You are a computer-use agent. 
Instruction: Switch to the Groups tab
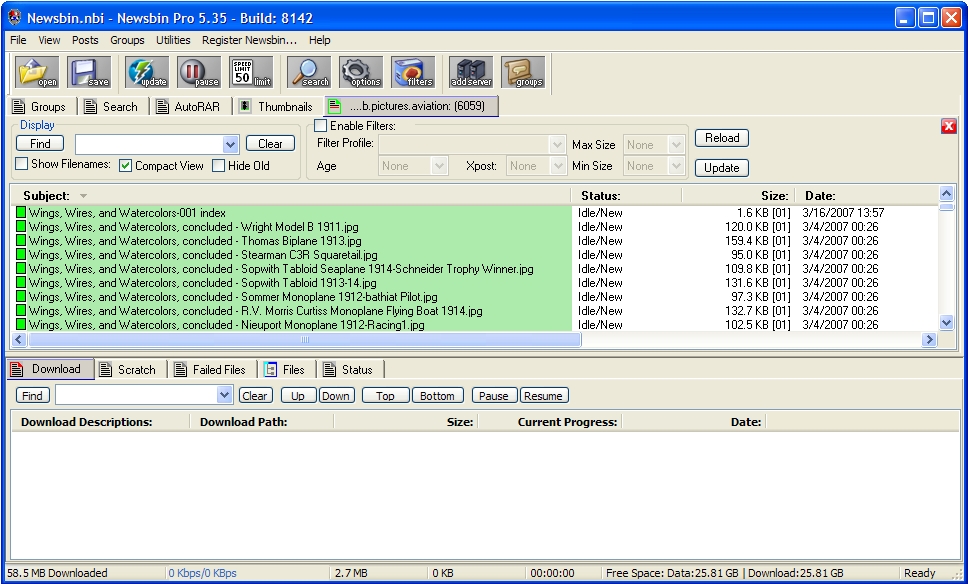[x=41, y=106]
